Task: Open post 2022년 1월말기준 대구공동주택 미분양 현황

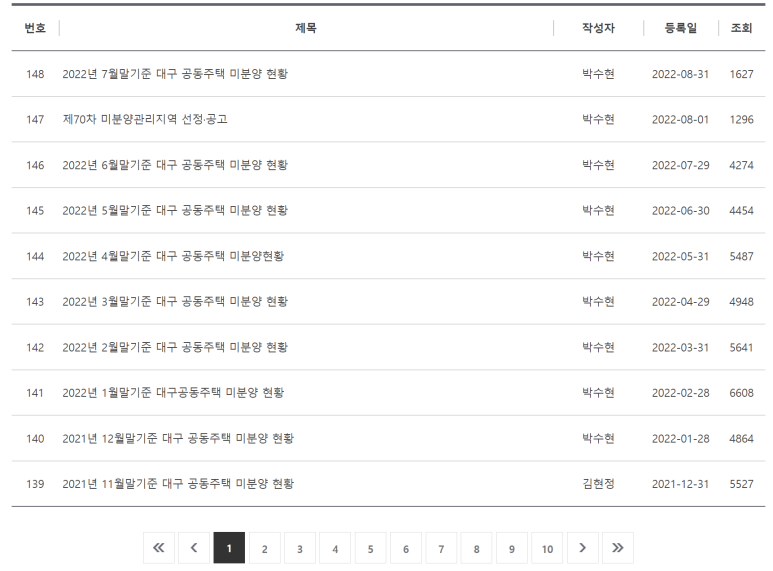Action: [173, 393]
